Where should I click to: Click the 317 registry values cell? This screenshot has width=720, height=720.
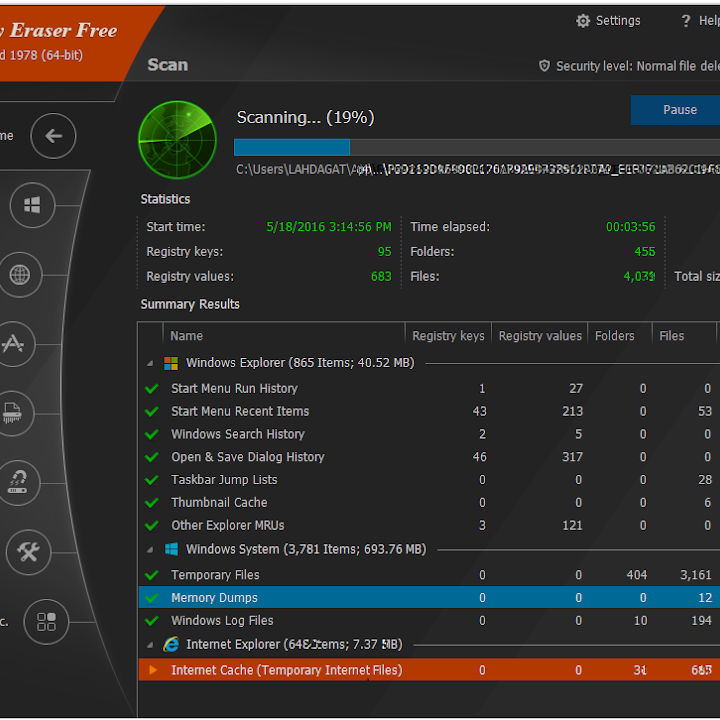pos(572,457)
